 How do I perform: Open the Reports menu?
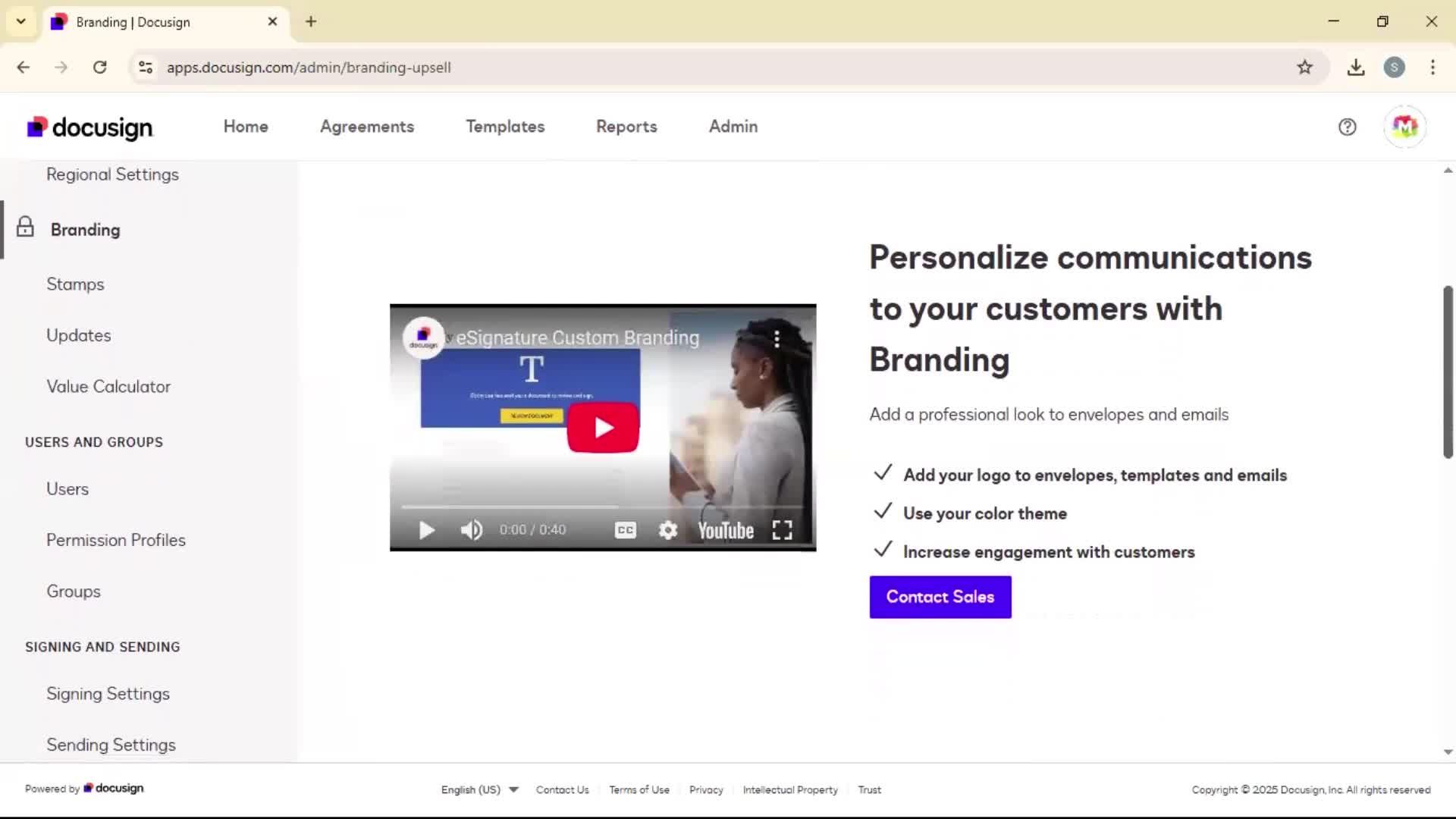coord(626,127)
